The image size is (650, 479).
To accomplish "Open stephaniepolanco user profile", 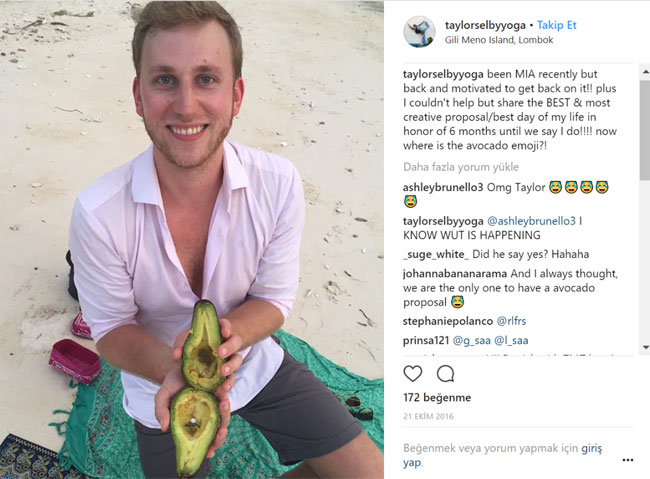I will 448,323.
